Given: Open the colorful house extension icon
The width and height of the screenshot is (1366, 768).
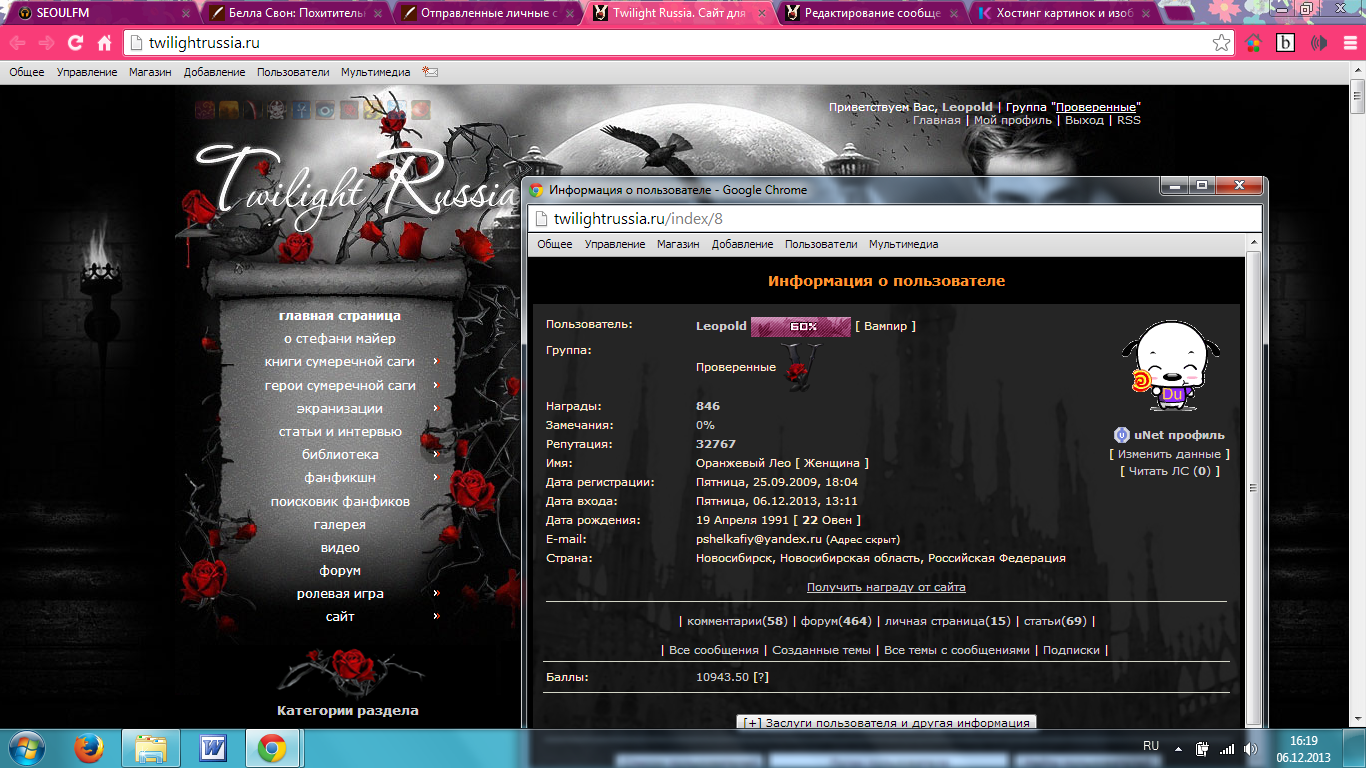Looking at the screenshot, I should 1253,43.
